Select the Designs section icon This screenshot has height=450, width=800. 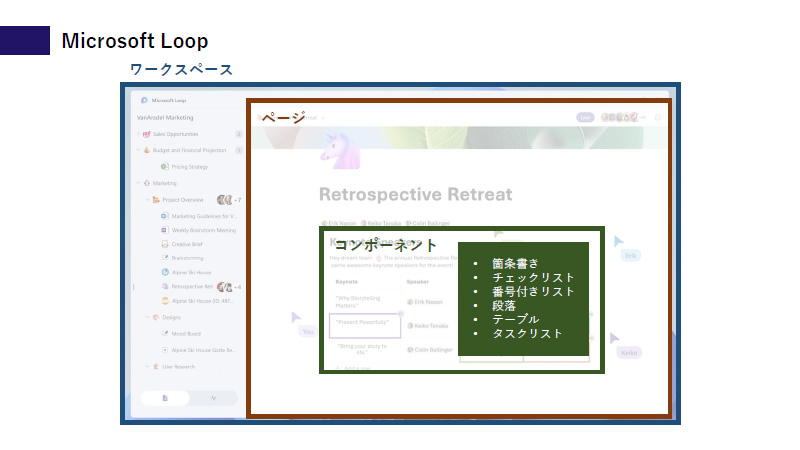156,317
